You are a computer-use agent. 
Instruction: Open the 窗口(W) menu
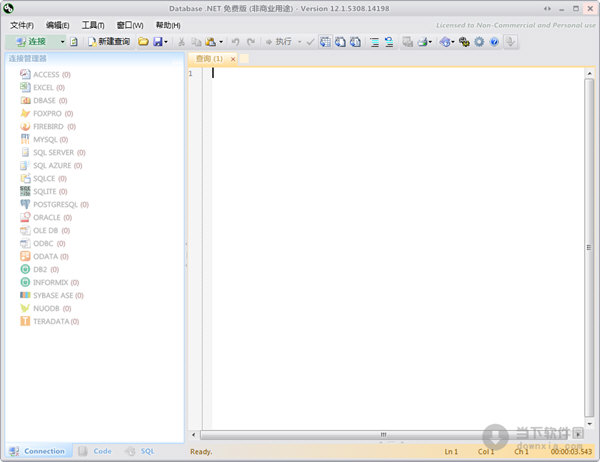[130, 25]
